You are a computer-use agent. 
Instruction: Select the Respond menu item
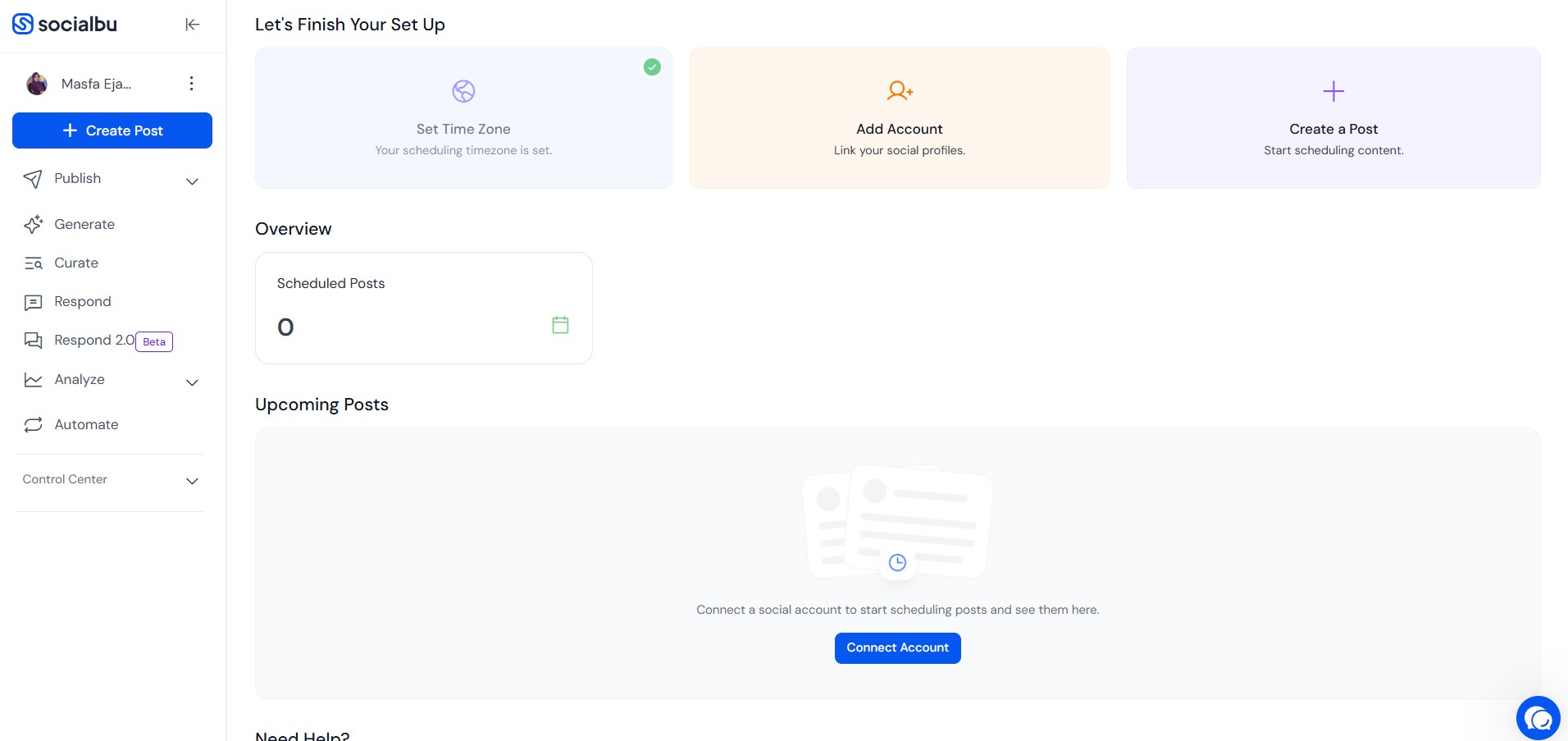81,302
